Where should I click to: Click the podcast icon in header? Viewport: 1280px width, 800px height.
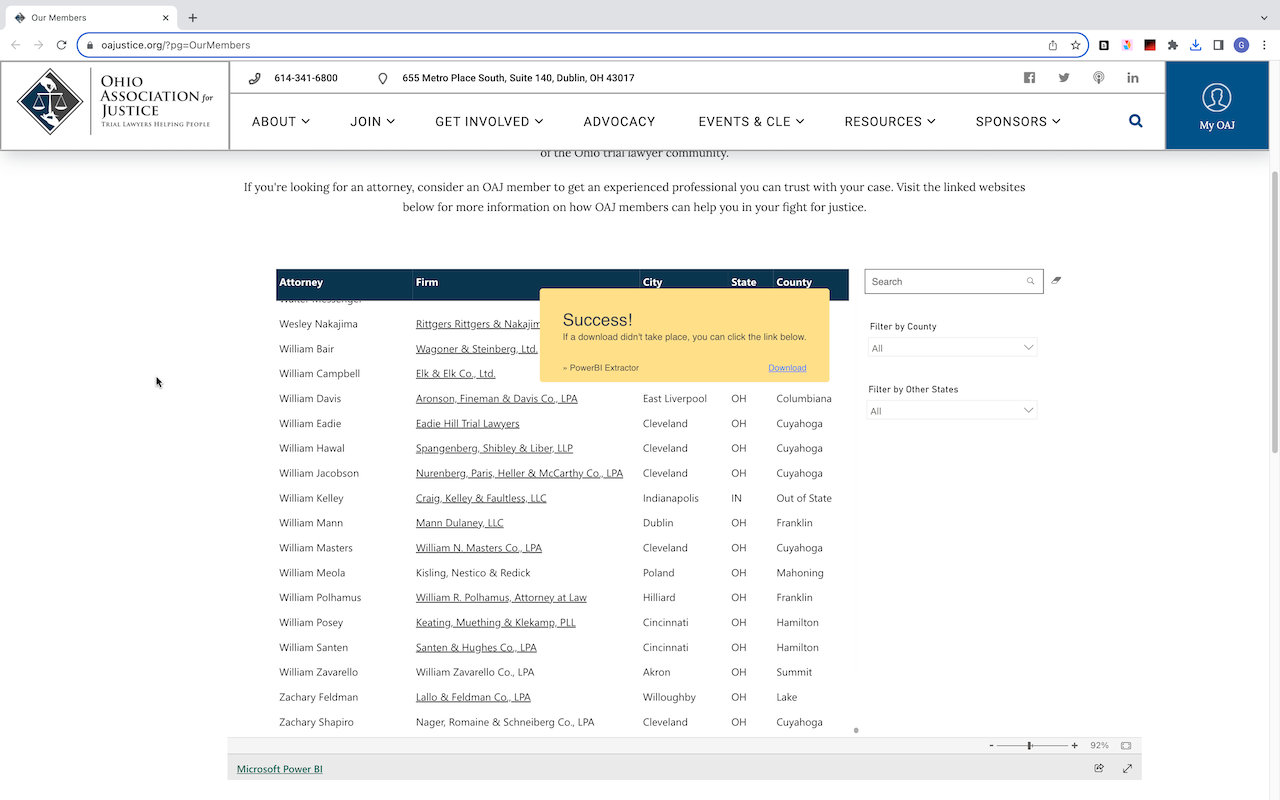[1098, 78]
